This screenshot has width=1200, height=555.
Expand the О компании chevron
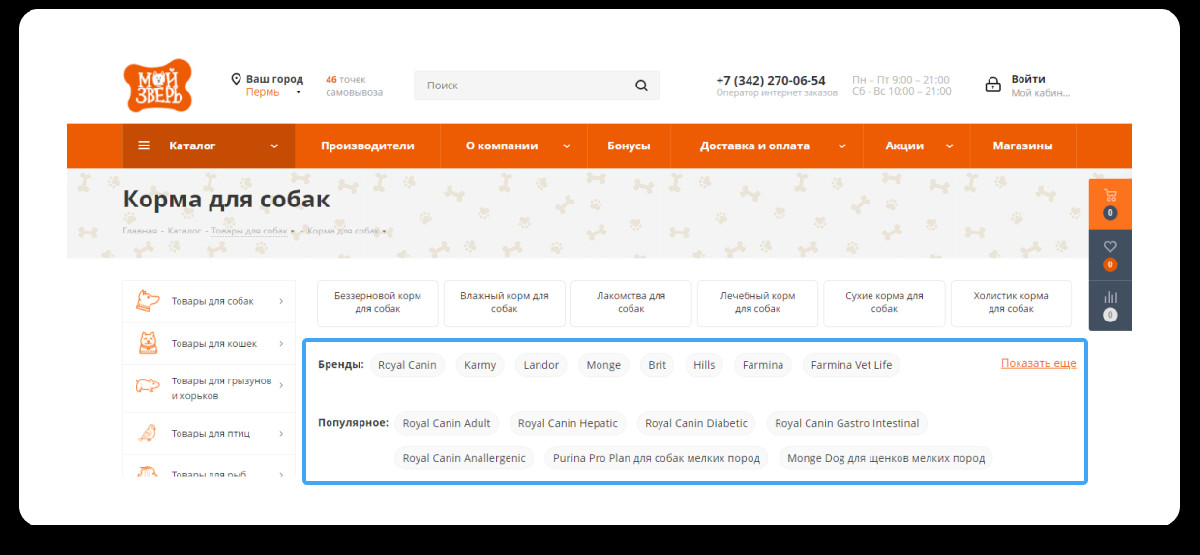(x=567, y=146)
